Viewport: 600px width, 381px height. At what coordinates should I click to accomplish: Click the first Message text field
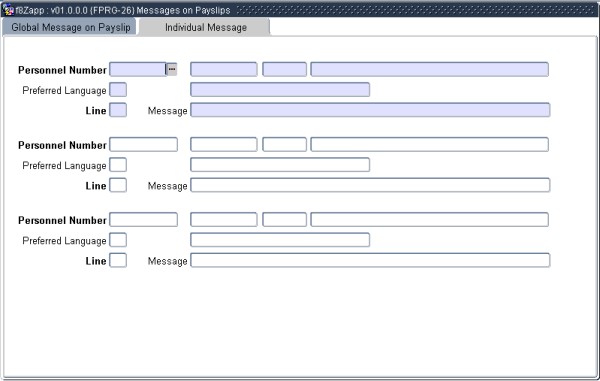[x=370, y=110]
